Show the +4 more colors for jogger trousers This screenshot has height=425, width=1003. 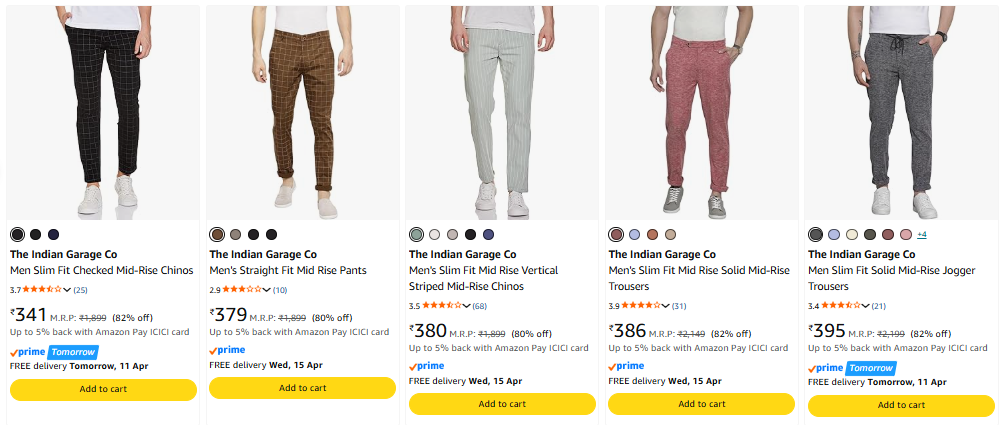click(922, 235)
